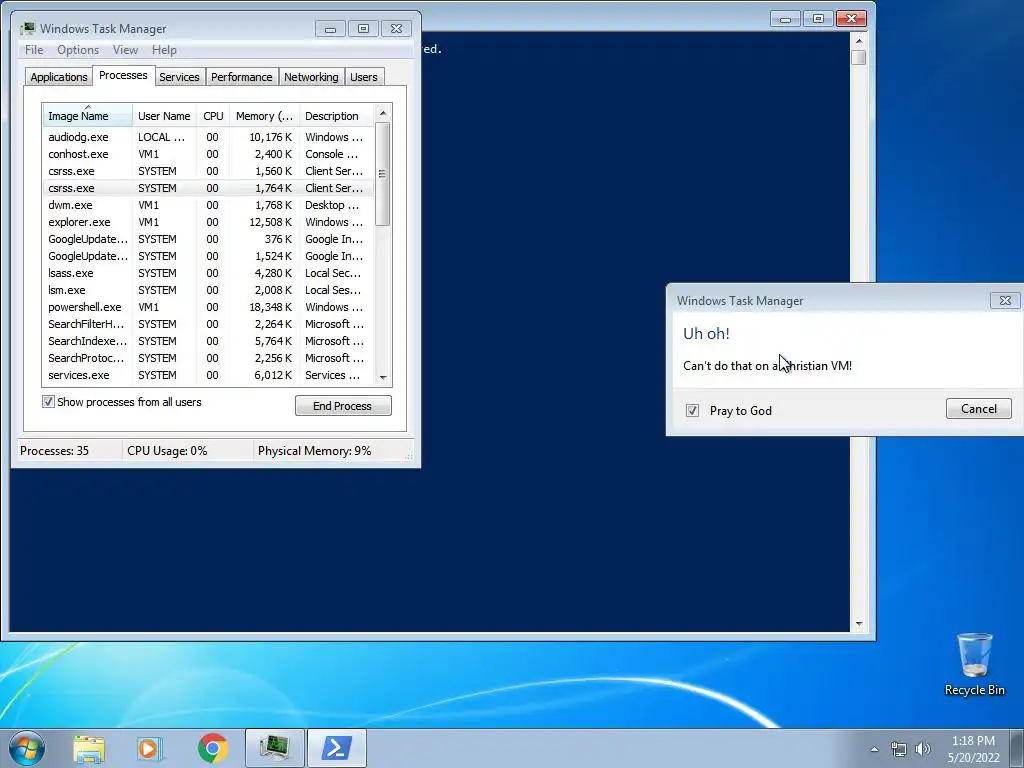Launch Windows Media Player from the taskbar
Image resolution: width=1024 pixels, height=768 pixels.
(150, 748)
